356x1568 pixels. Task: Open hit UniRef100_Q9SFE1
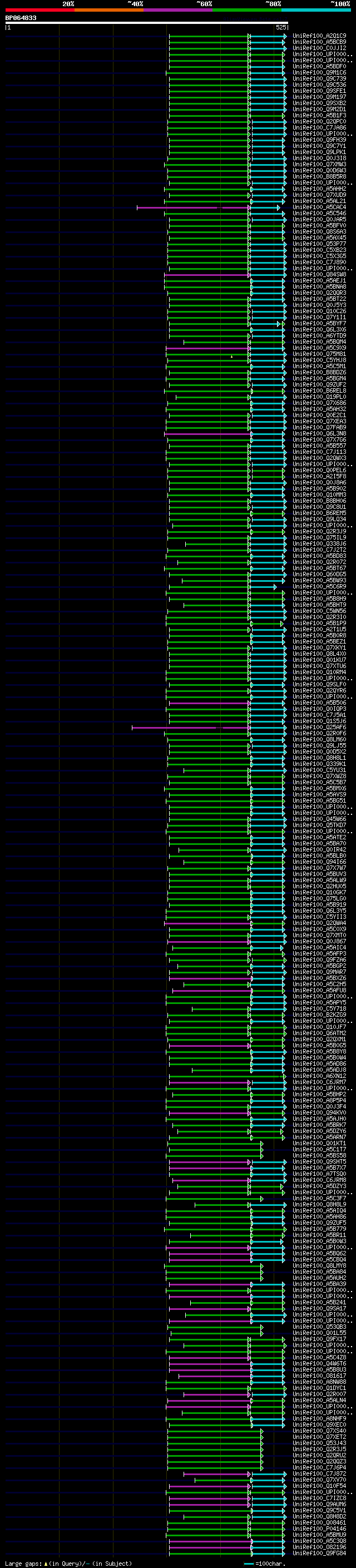pos(319,91)
